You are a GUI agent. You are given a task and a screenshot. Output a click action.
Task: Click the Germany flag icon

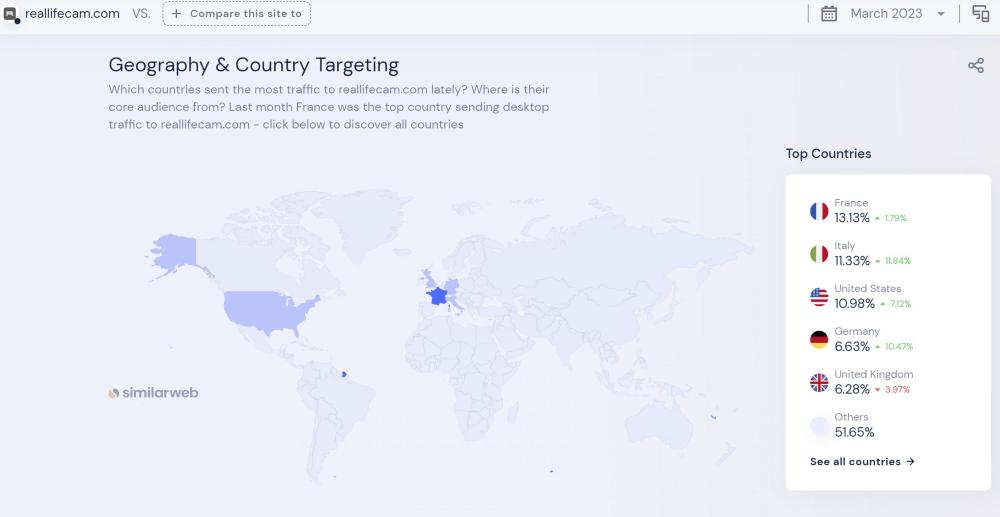[x=819, y=340]
